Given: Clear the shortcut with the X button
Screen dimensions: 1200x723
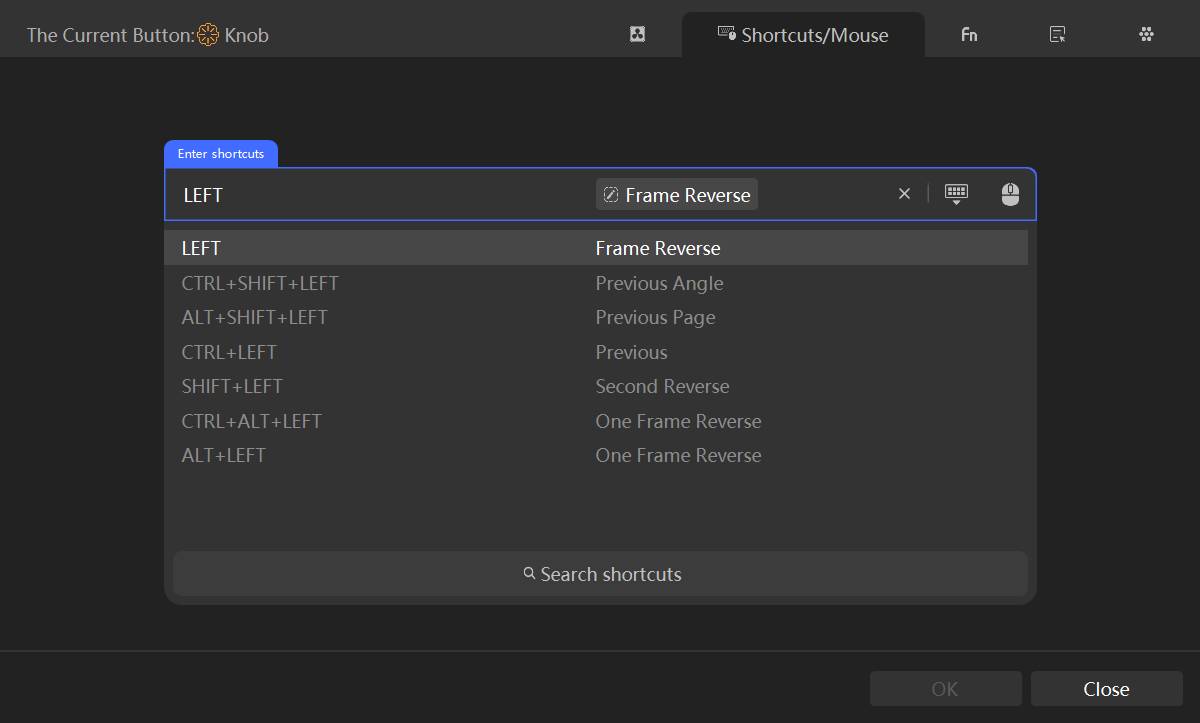Looking at the screenshot, I should (x=904, y=194).
